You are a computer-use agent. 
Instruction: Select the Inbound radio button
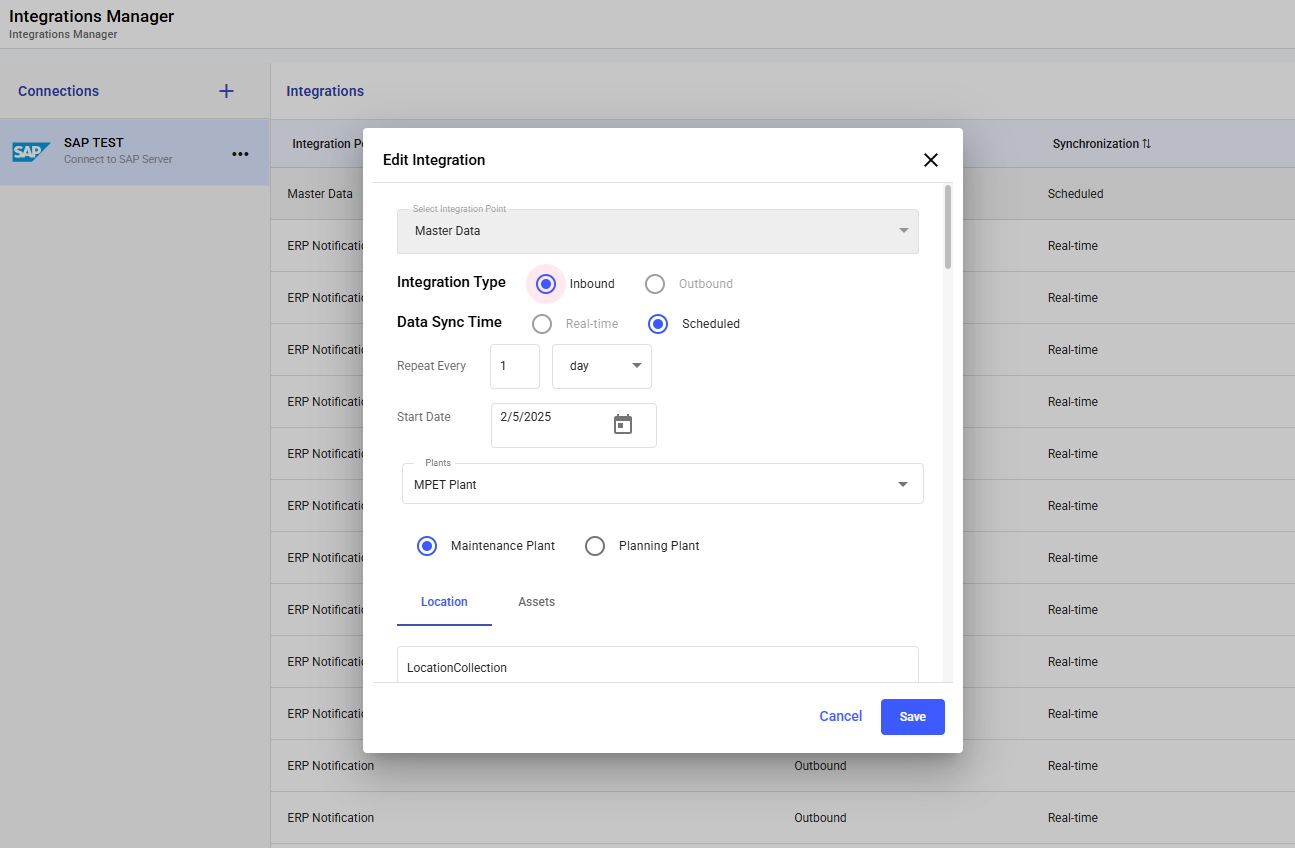546,284
